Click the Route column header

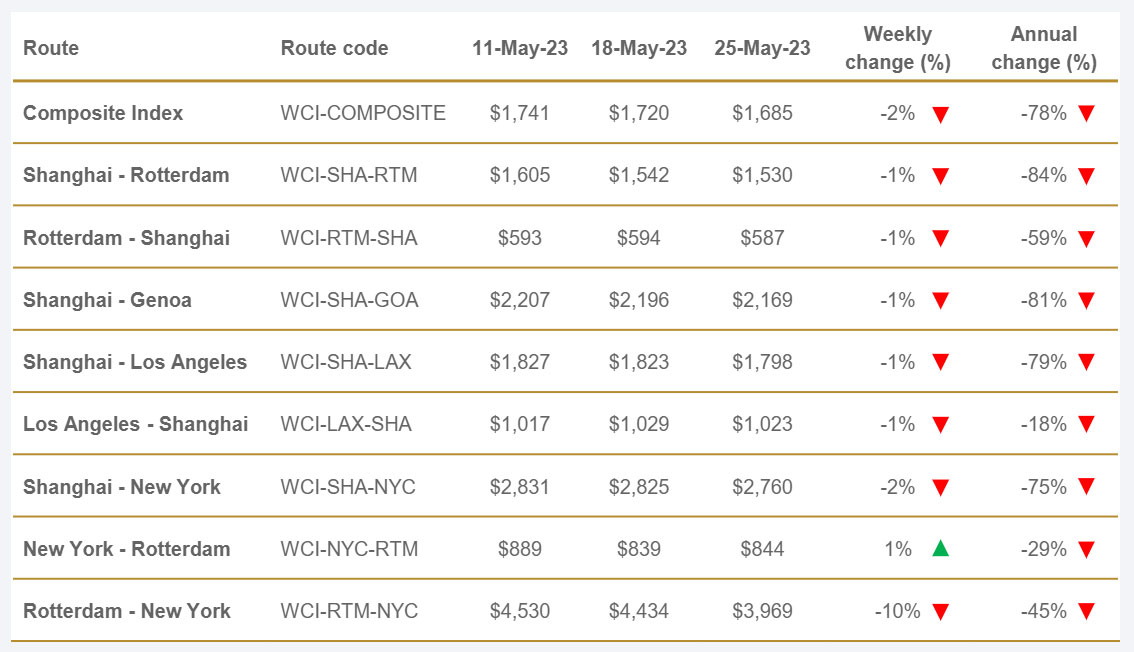(51, 48)
